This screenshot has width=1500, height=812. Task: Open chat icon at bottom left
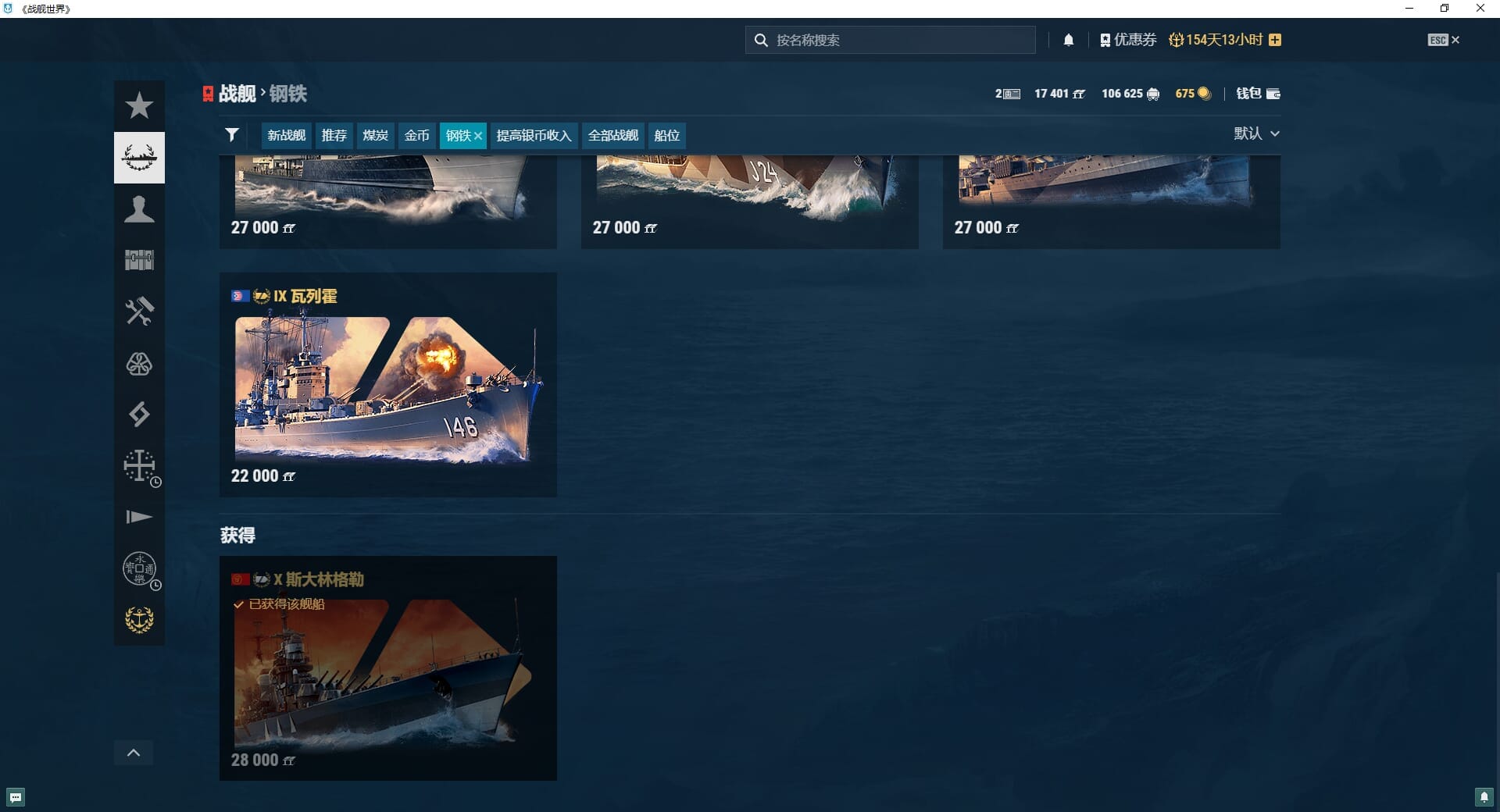16,797
